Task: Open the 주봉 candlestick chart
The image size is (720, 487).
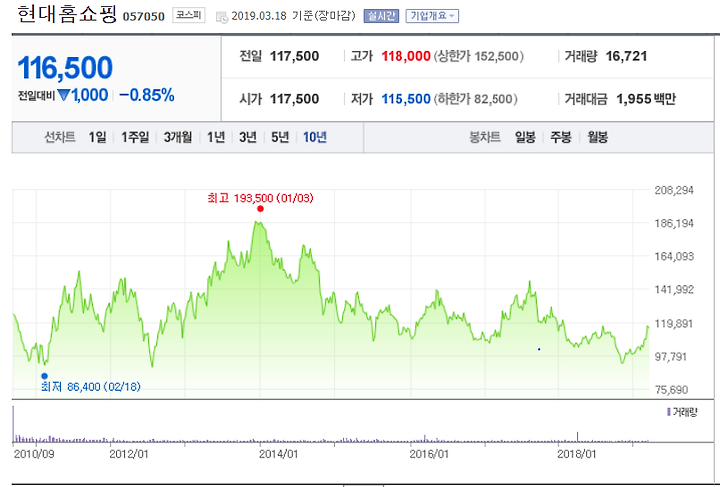Action: tap(561, 137)
